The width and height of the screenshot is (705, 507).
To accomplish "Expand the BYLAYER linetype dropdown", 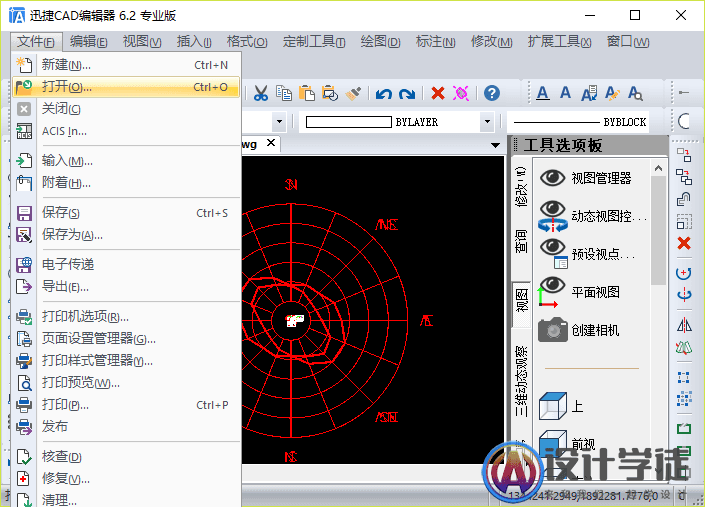I will tap(487, 122).
